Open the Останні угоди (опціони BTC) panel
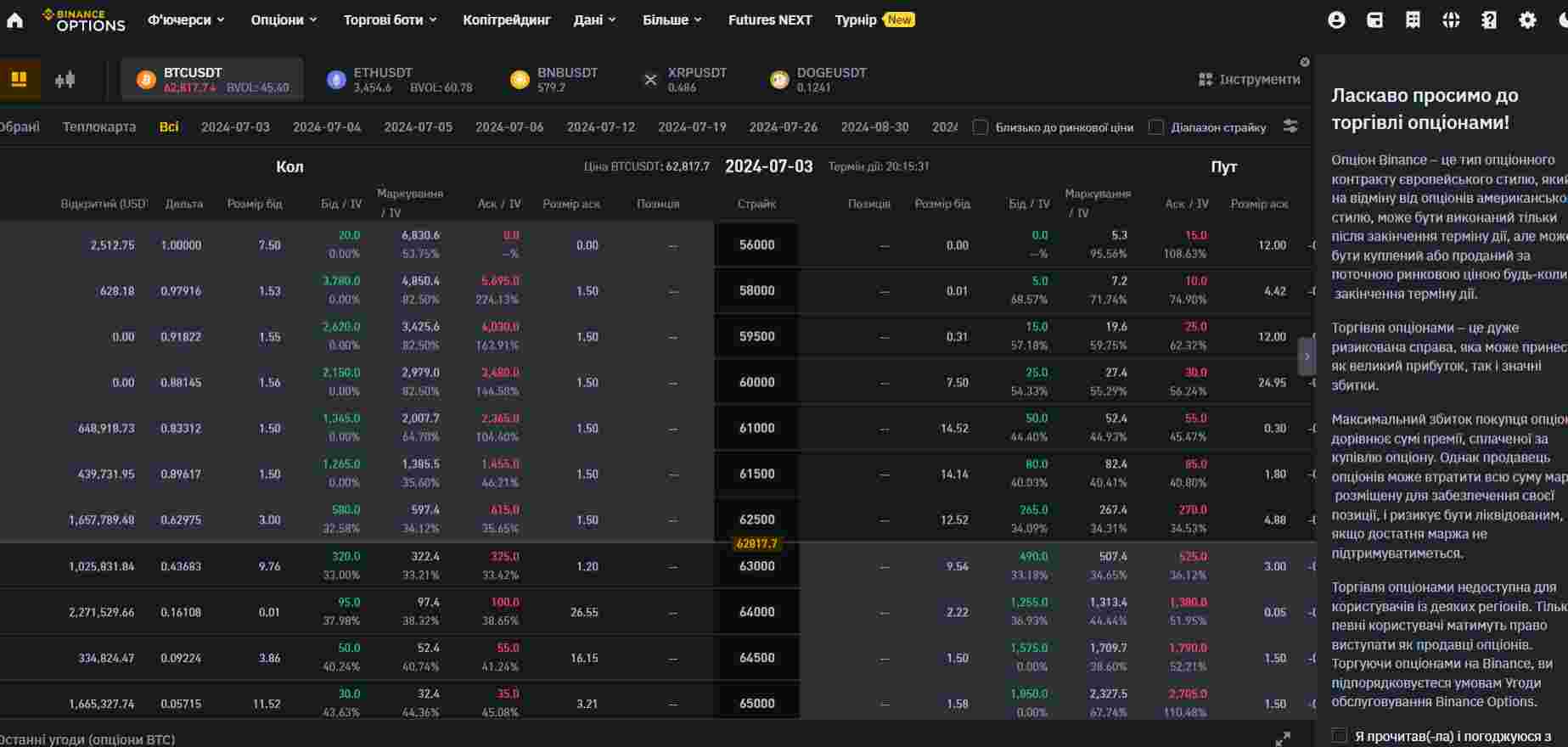Screen dimensions: 1568x747 point(87,739)
